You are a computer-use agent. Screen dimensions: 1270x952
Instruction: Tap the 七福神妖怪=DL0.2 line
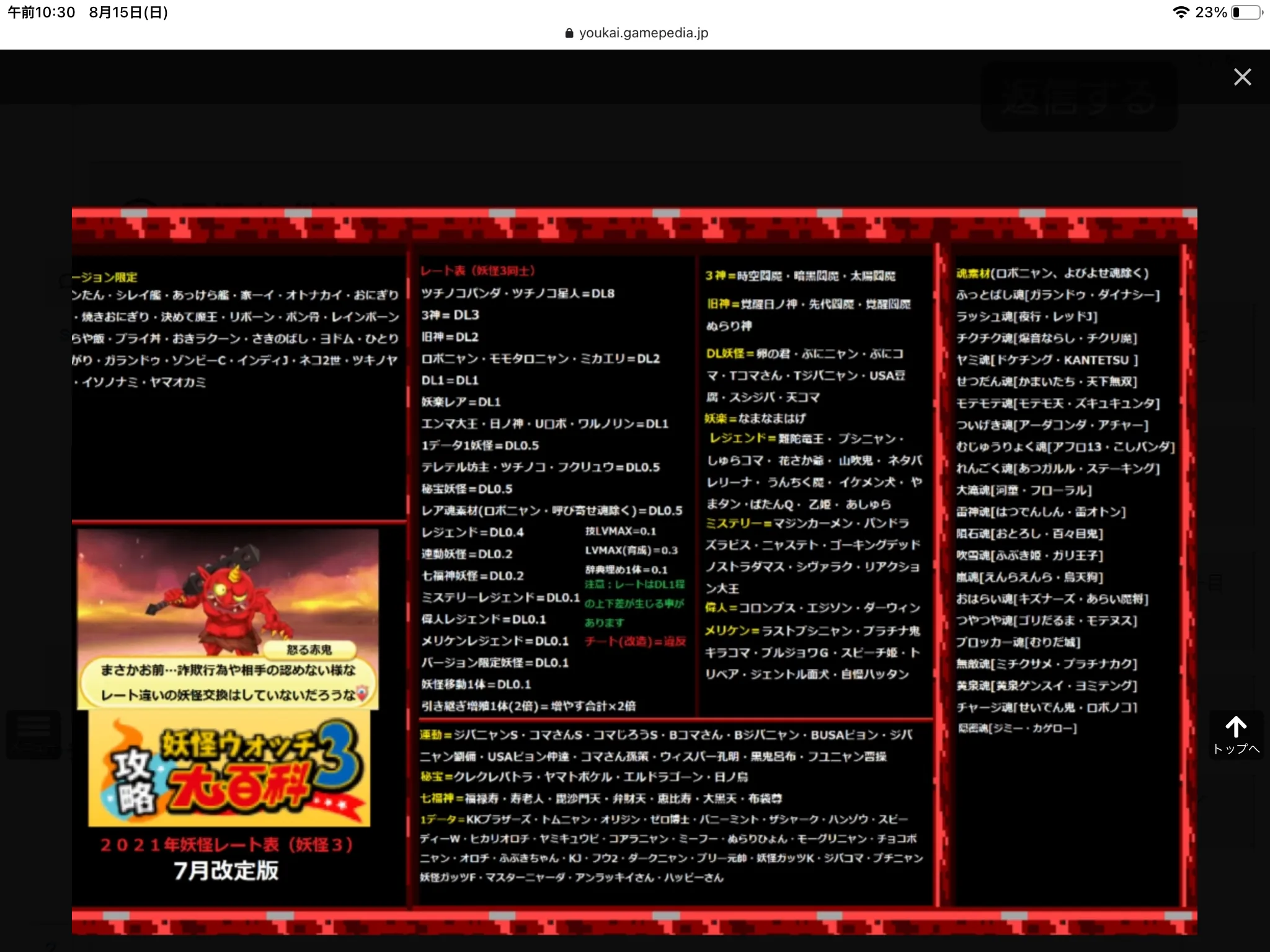pos(472,575)
